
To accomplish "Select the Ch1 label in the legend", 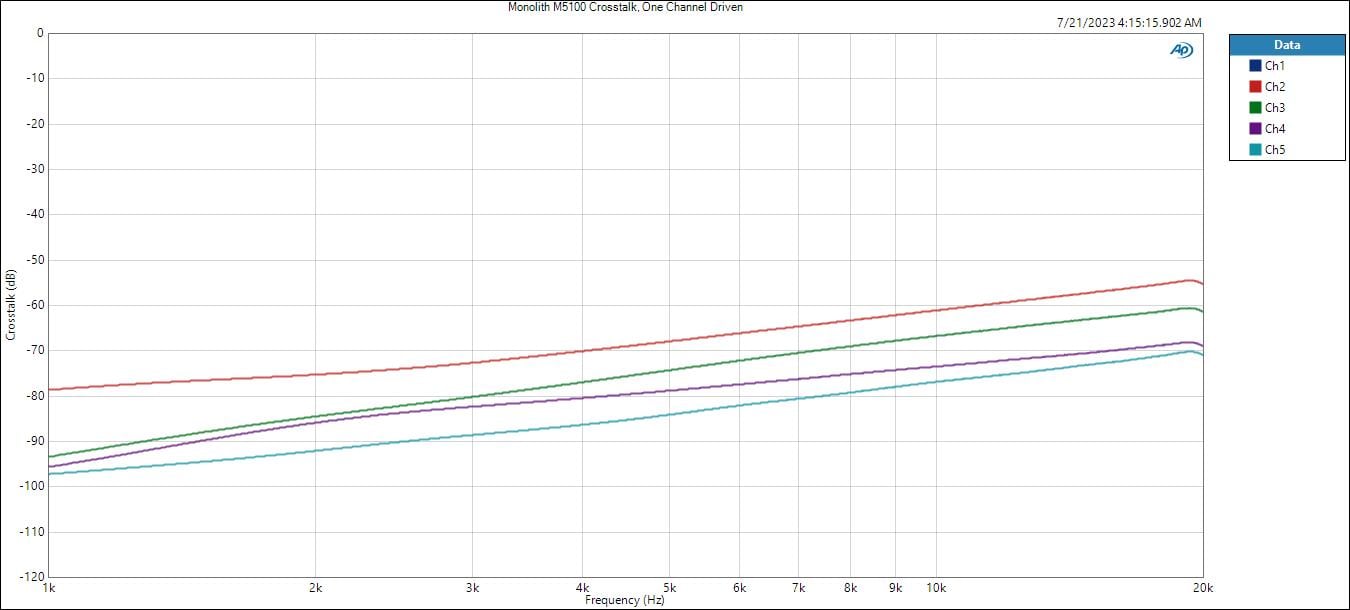I will 1275,66.
